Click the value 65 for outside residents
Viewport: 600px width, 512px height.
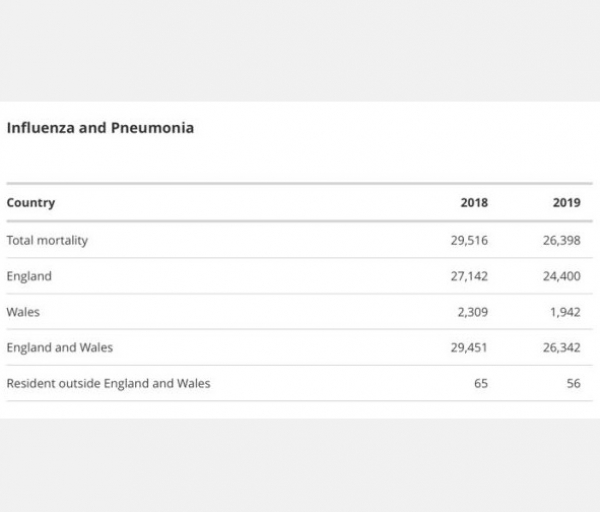(x=481, y=383)
